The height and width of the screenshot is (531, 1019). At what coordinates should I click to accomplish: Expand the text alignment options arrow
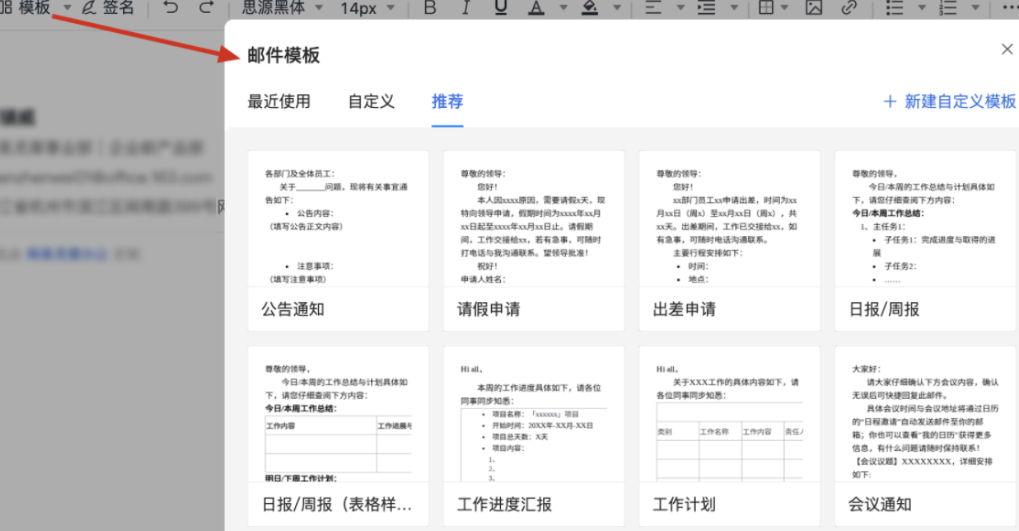click(x=680, y=8)
